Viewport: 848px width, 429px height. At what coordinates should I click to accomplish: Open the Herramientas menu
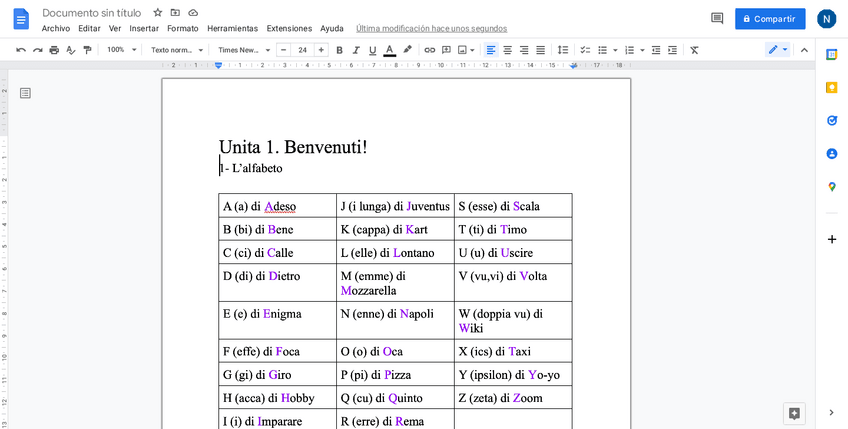click(232, 28)
